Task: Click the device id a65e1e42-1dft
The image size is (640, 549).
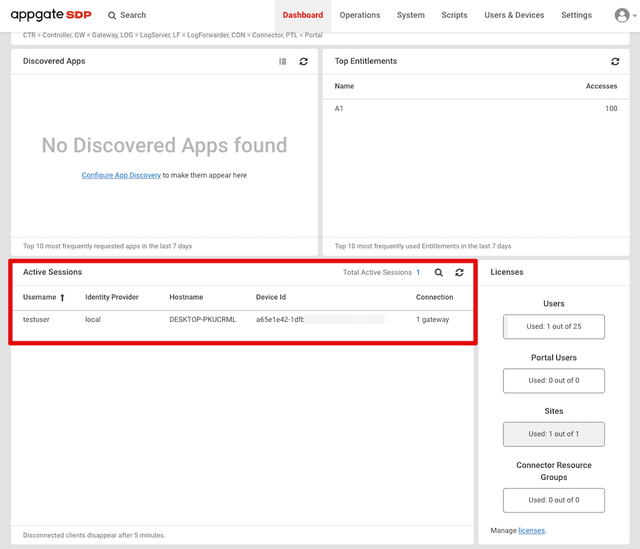Action: pos(280,320)
